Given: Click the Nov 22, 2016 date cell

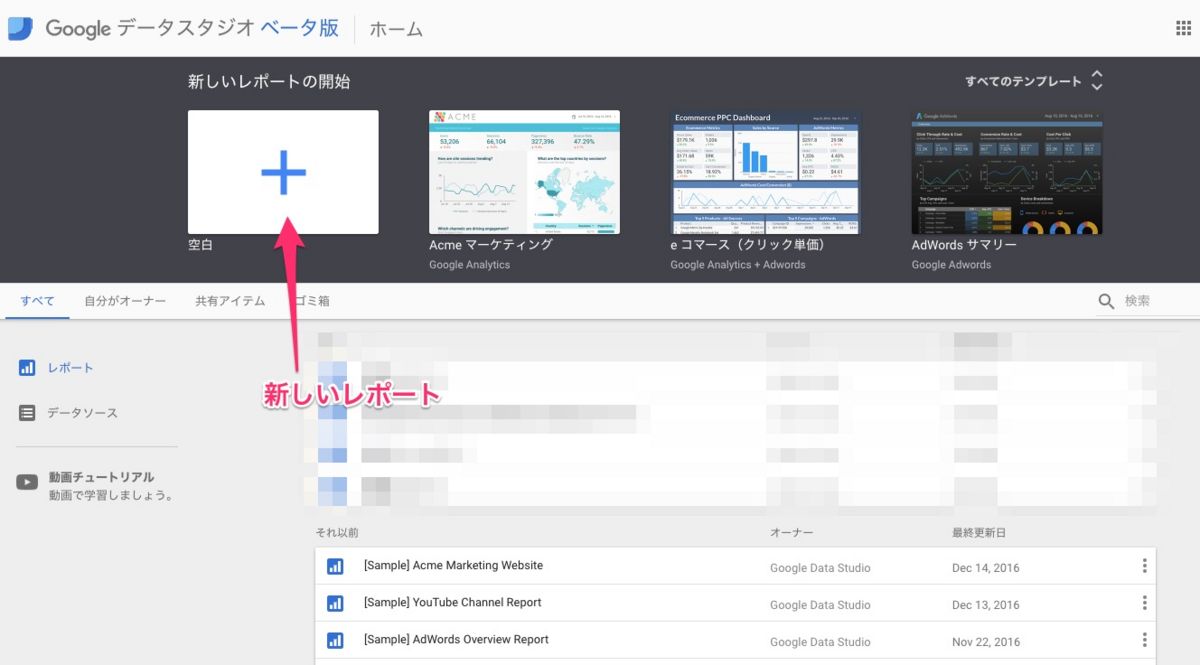Looking at the screenshot, I should point(986,642).
